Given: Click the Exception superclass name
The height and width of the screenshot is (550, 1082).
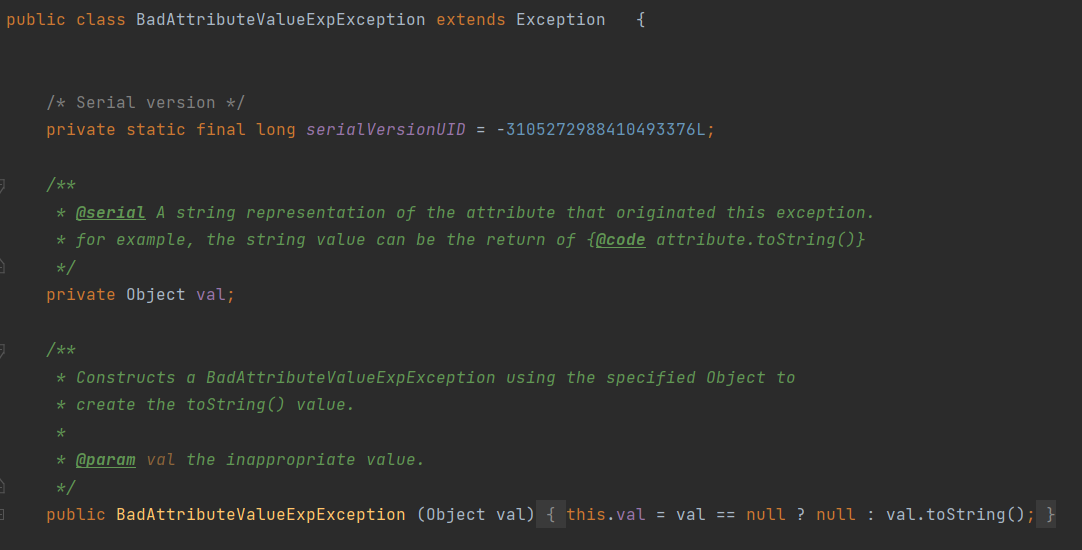Looking at the screenshot, I should point(560,20).
